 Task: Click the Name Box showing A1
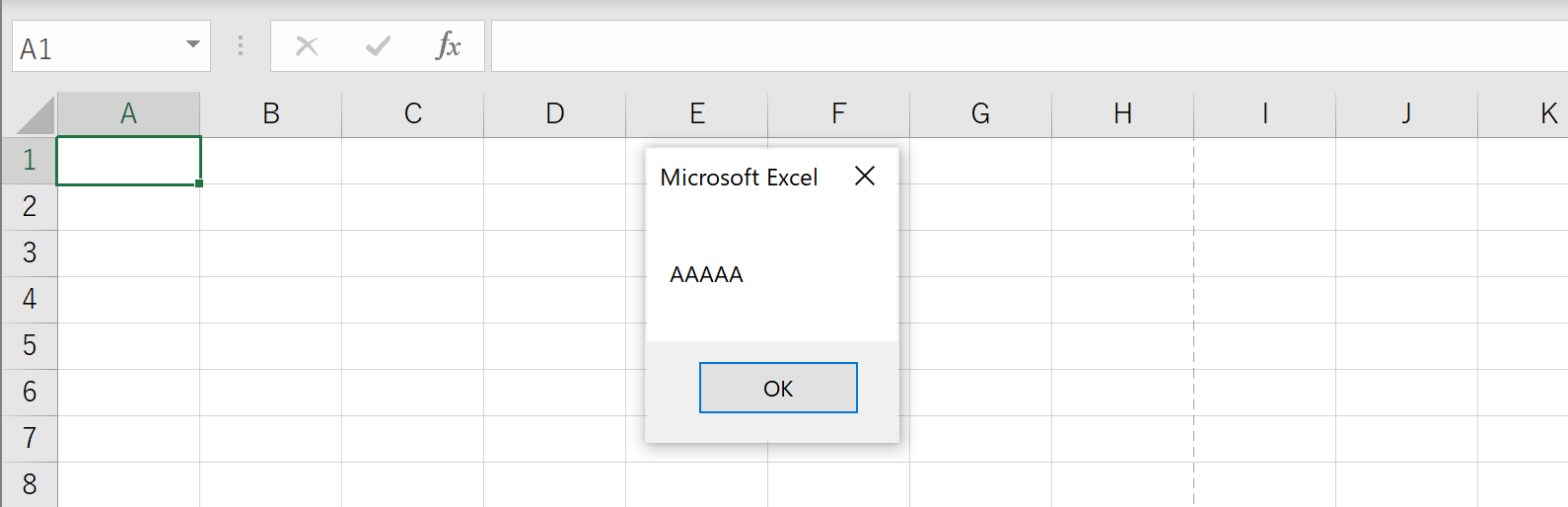pyautogui.click(x=111, y=45)
